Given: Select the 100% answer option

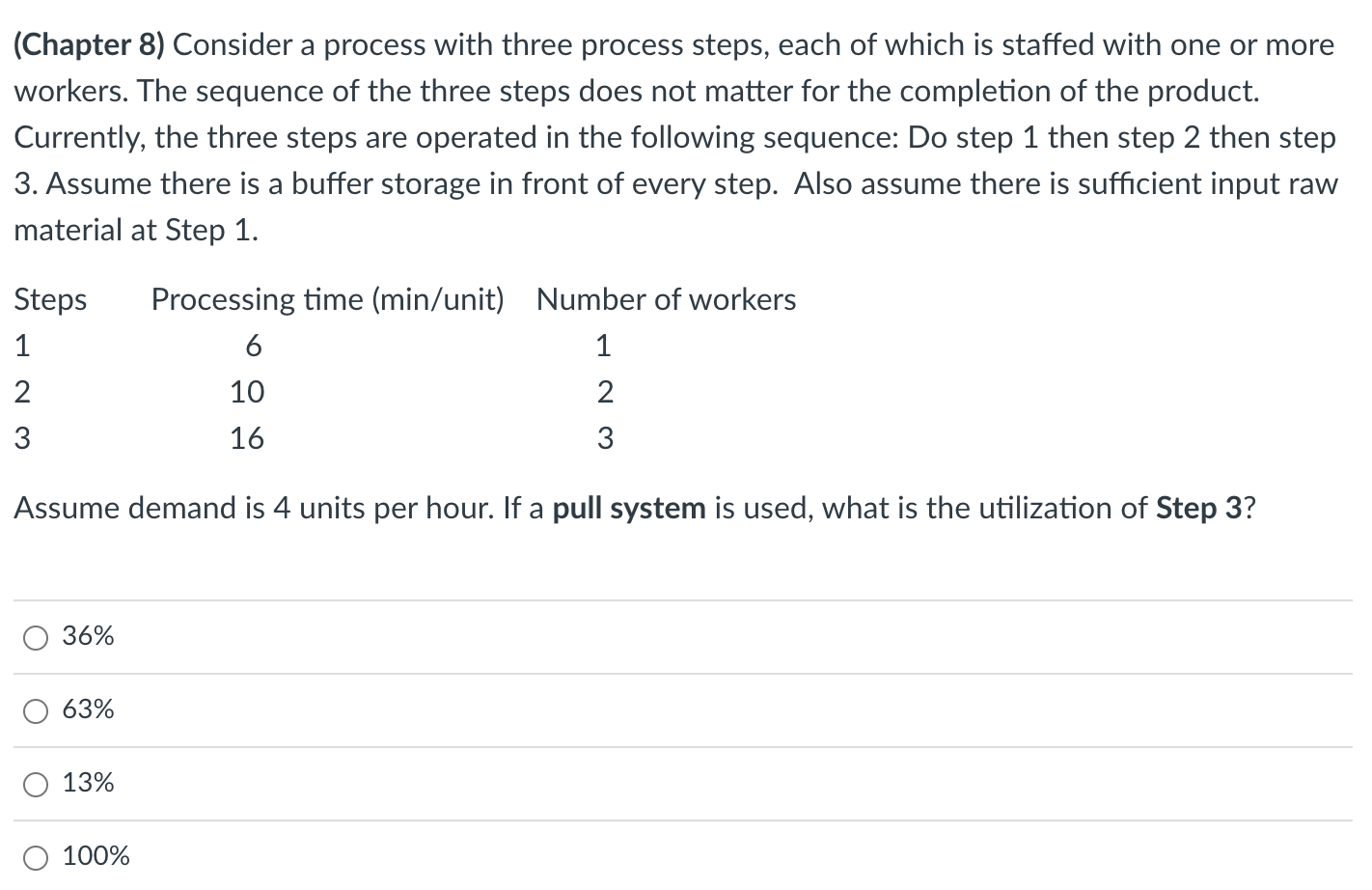Looking at the screenshot, I should pos(35,856).
